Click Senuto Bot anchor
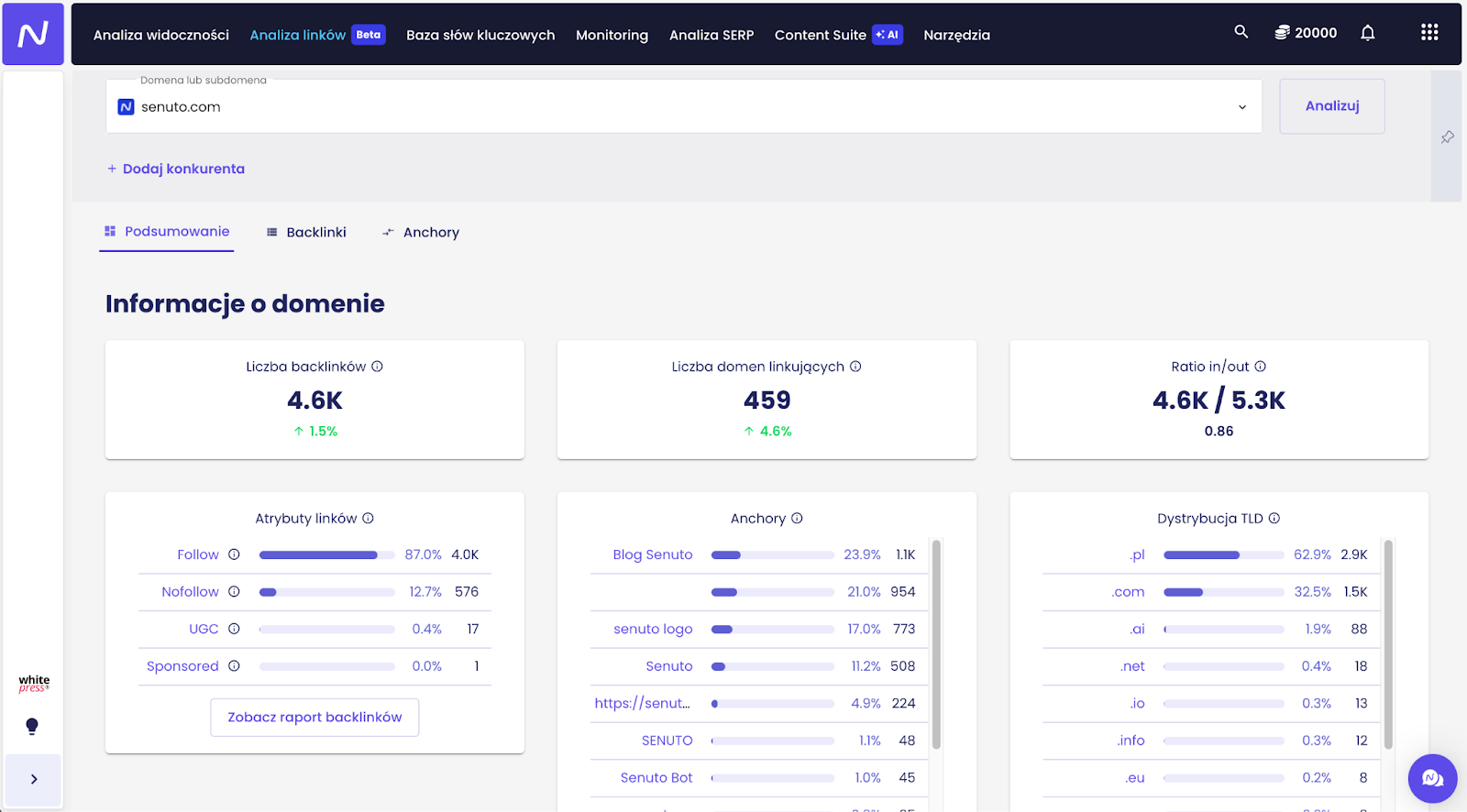The width and height of the screenshot is (1467, 812). [656, 777]
